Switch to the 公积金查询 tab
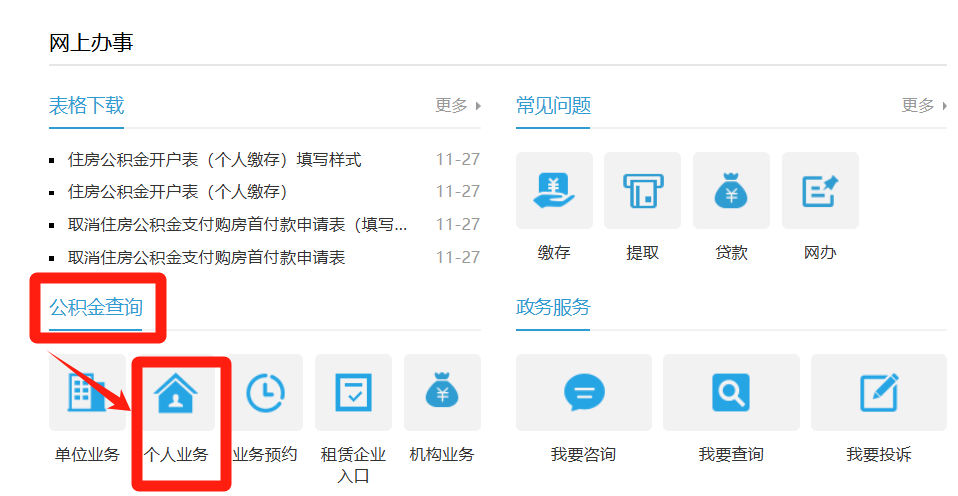Viewport: 958px width, 496px height. [x=96, y=307]
